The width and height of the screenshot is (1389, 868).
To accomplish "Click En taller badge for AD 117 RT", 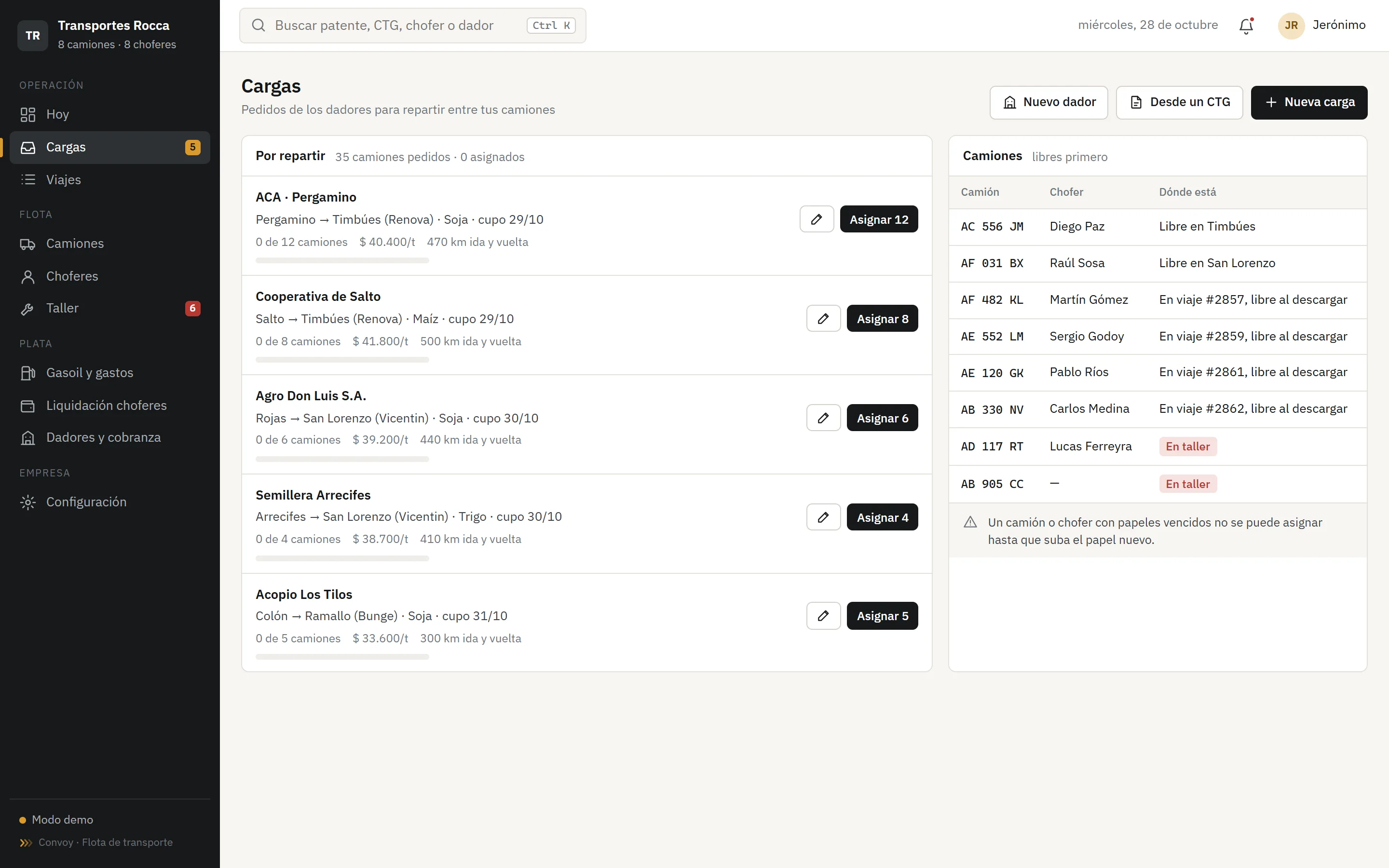I will [x=1187, y=447].
